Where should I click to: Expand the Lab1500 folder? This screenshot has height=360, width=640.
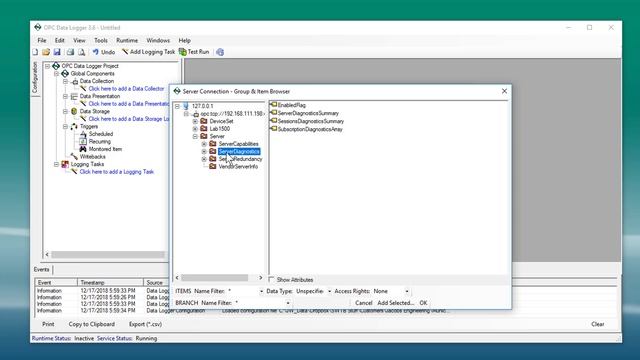[195, 129]
